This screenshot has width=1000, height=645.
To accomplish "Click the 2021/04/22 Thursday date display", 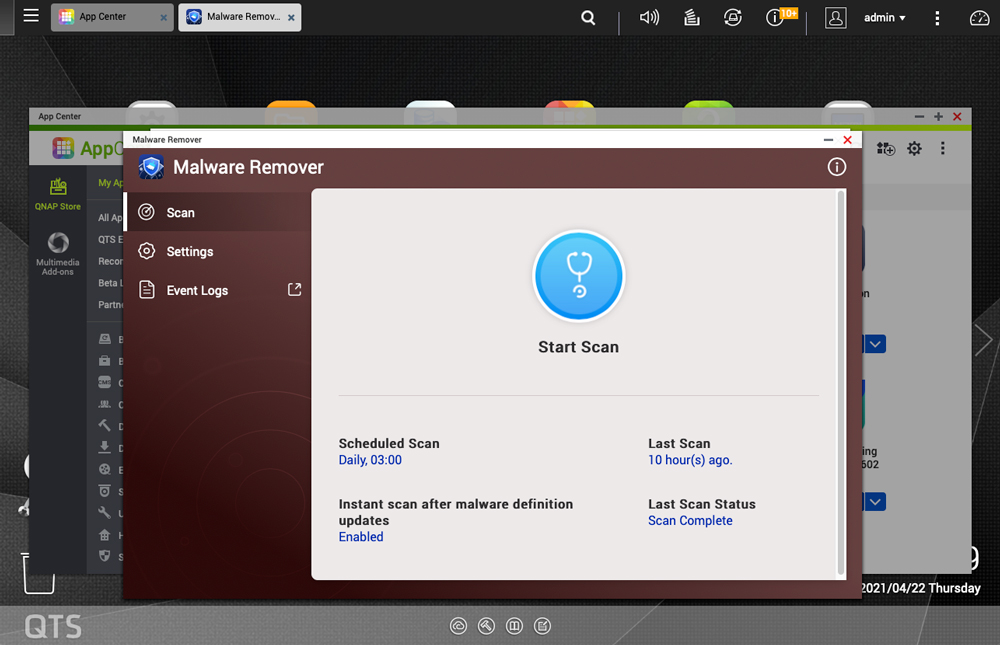I will 920,588.
